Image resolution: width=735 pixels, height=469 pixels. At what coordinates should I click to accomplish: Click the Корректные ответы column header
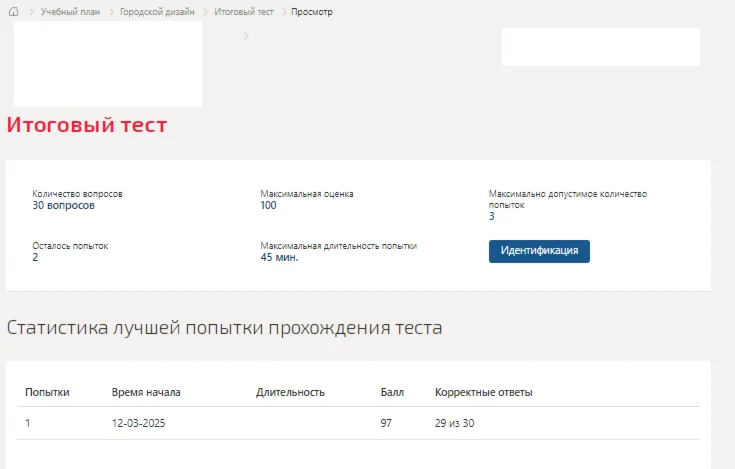(x=483, y=392)
